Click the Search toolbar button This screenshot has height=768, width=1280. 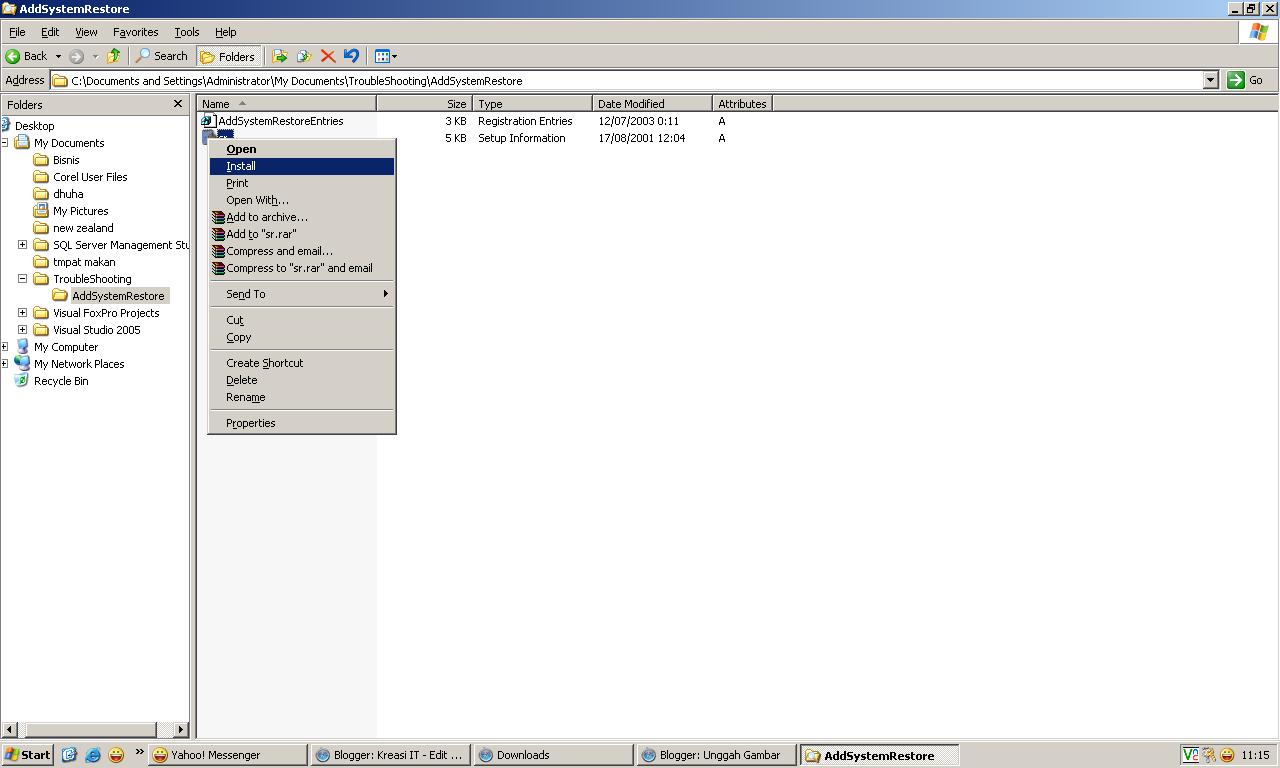[162, 56]
